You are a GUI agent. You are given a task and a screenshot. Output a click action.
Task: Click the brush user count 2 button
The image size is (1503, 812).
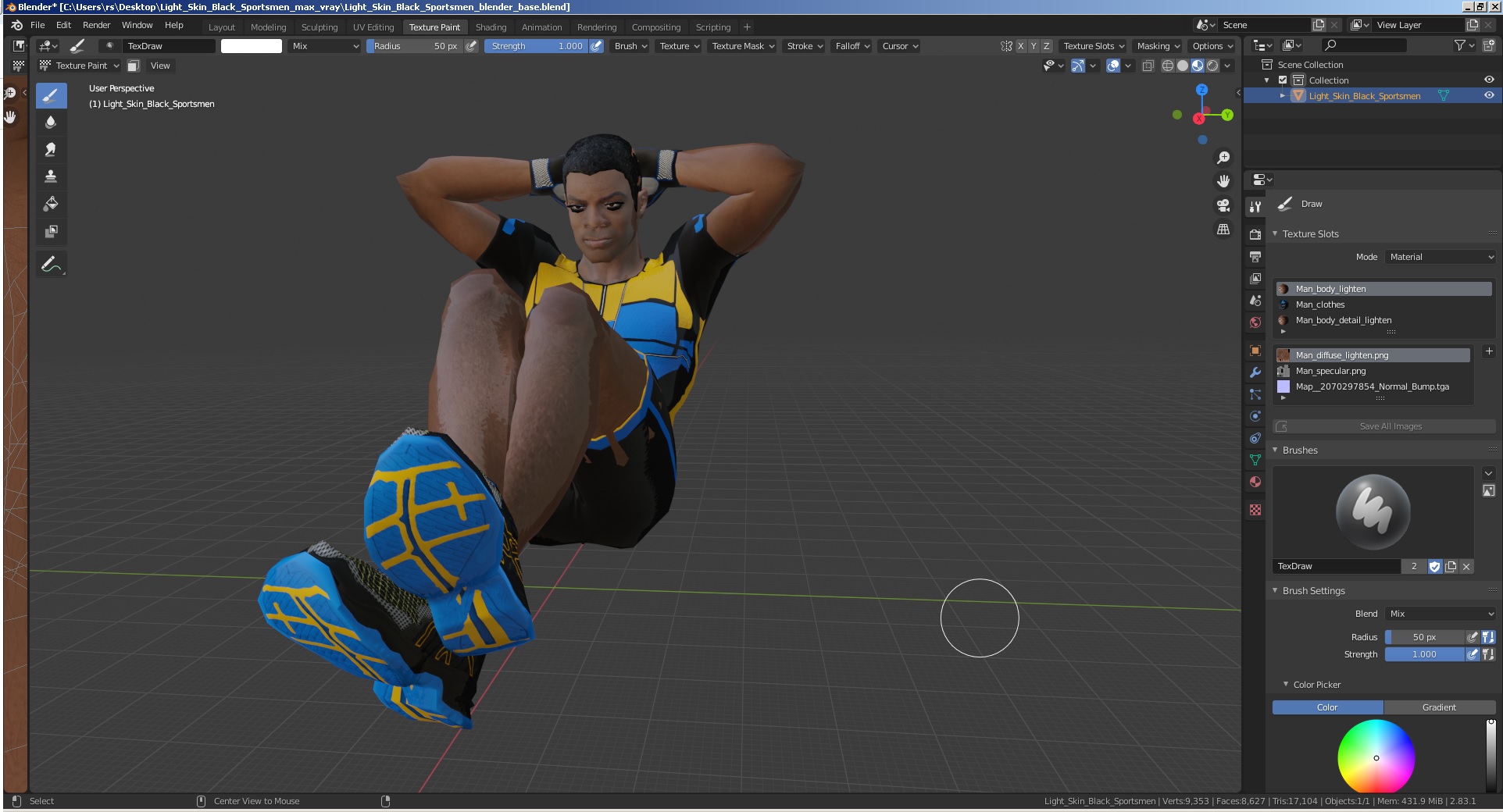1414,566
